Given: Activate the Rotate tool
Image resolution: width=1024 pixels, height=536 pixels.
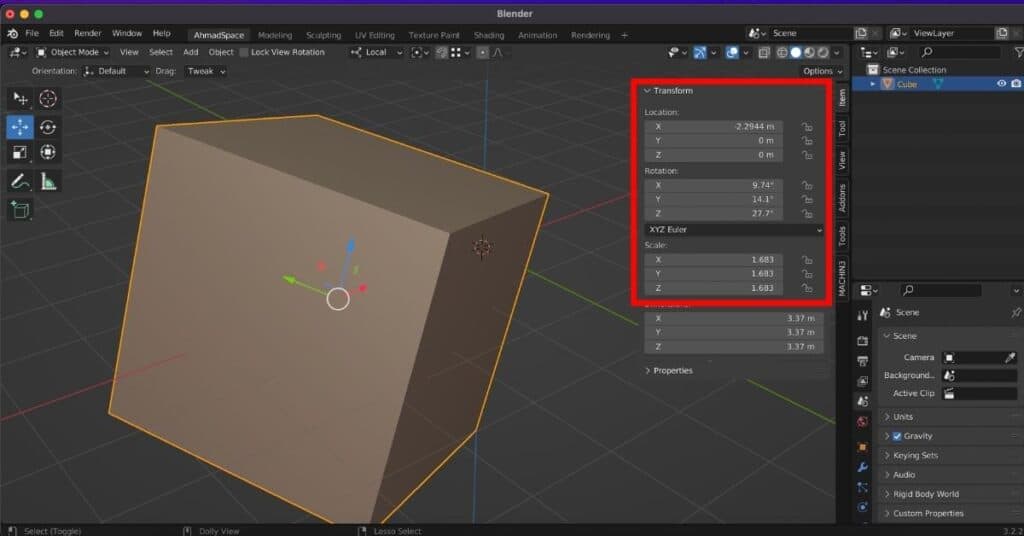Looking at the screenshot, I should (x=47, y=127).
